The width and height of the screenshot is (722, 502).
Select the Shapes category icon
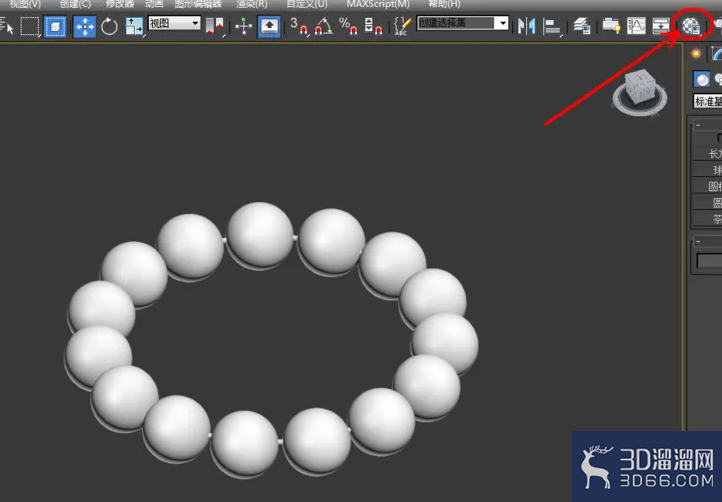[718, 80]
